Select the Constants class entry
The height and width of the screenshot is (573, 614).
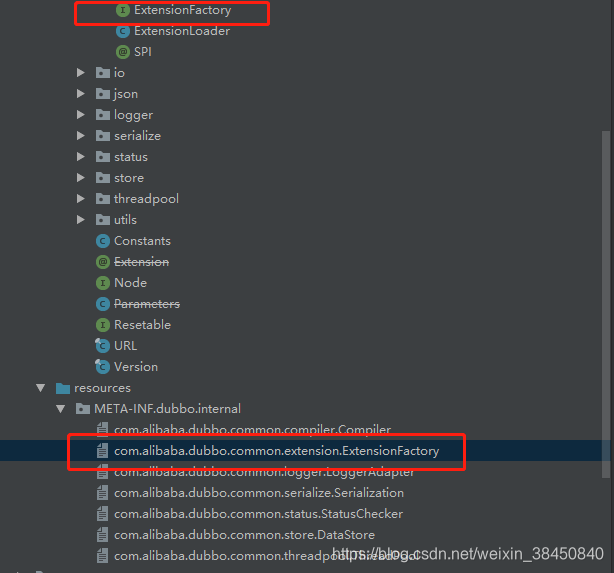pyautogui.click(x=143, y=241)
